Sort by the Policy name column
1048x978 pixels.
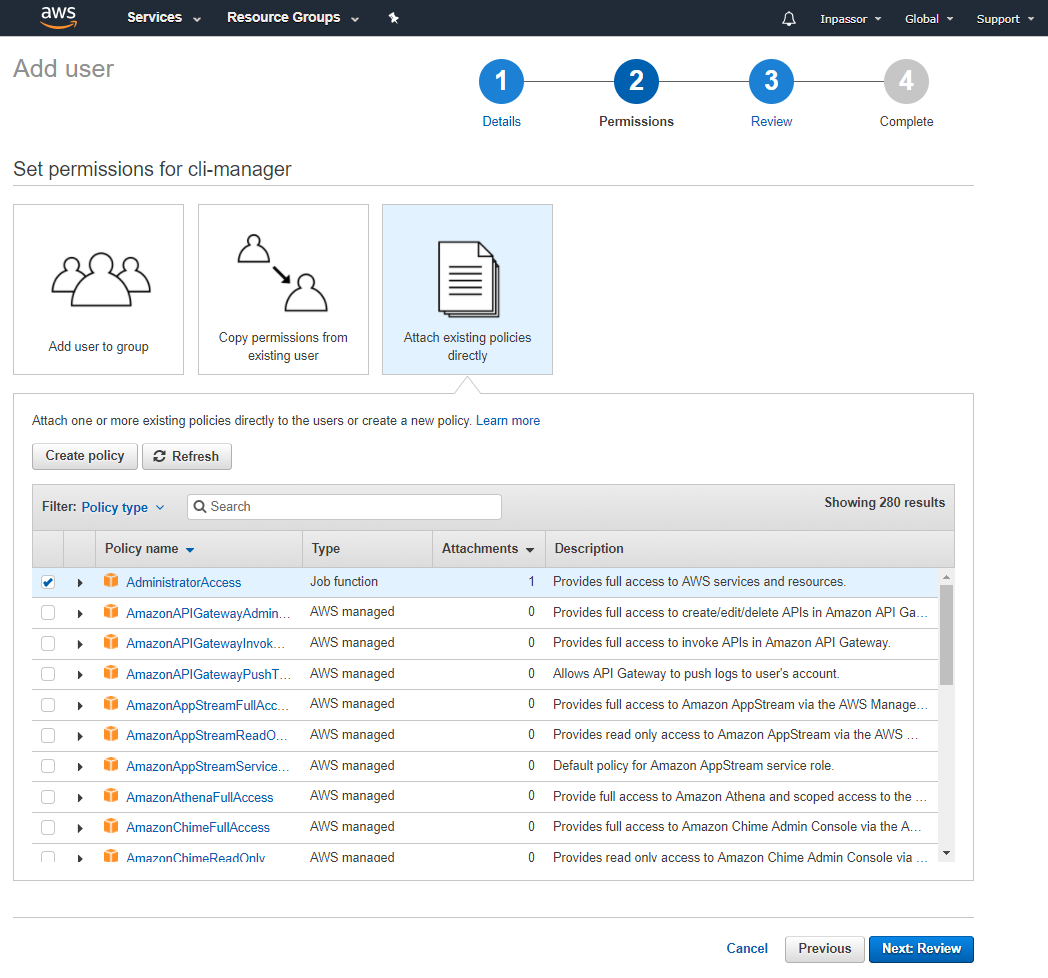coord(150,549)
